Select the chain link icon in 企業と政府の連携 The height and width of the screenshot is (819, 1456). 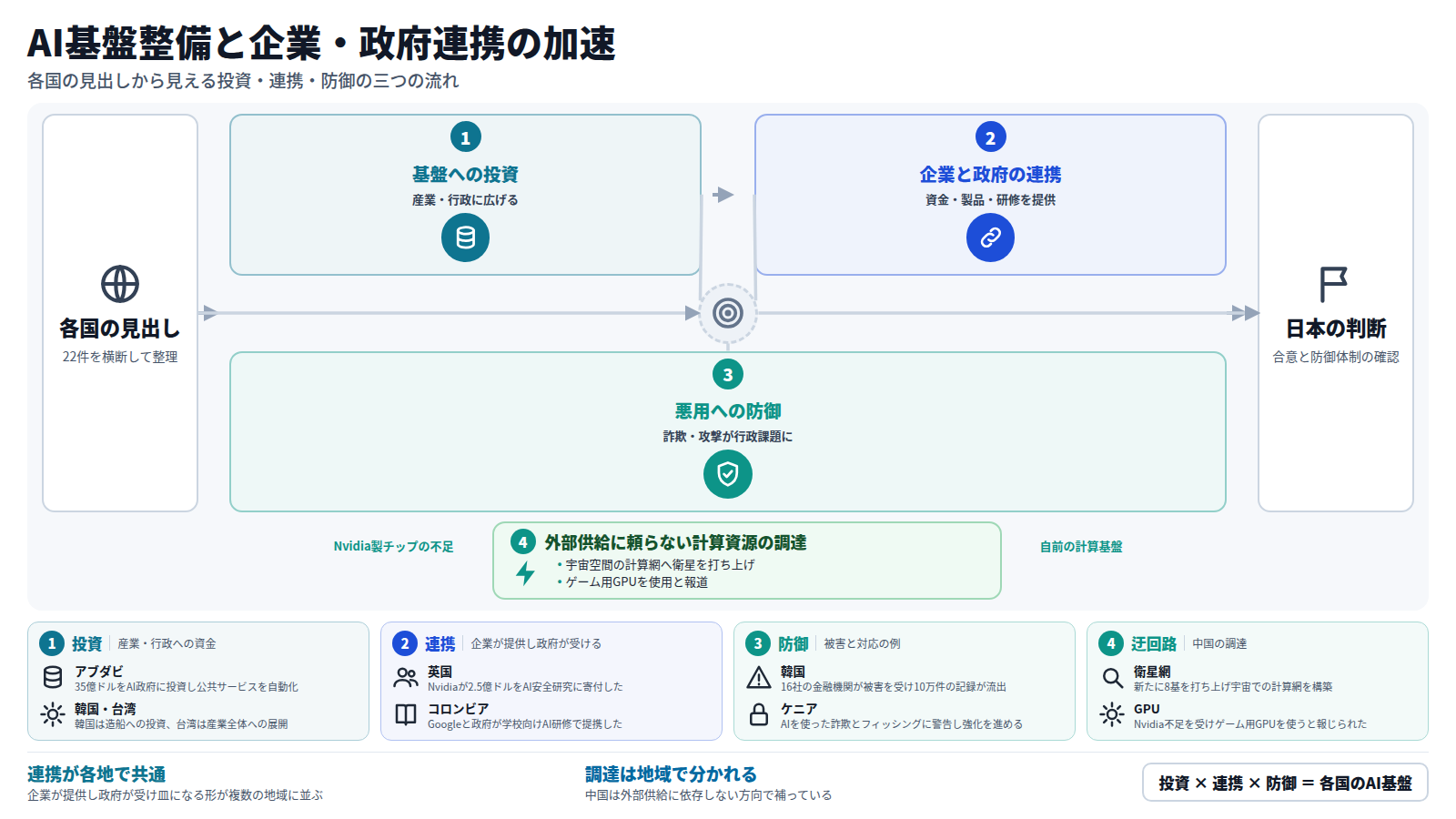click(x=990, y=238)
